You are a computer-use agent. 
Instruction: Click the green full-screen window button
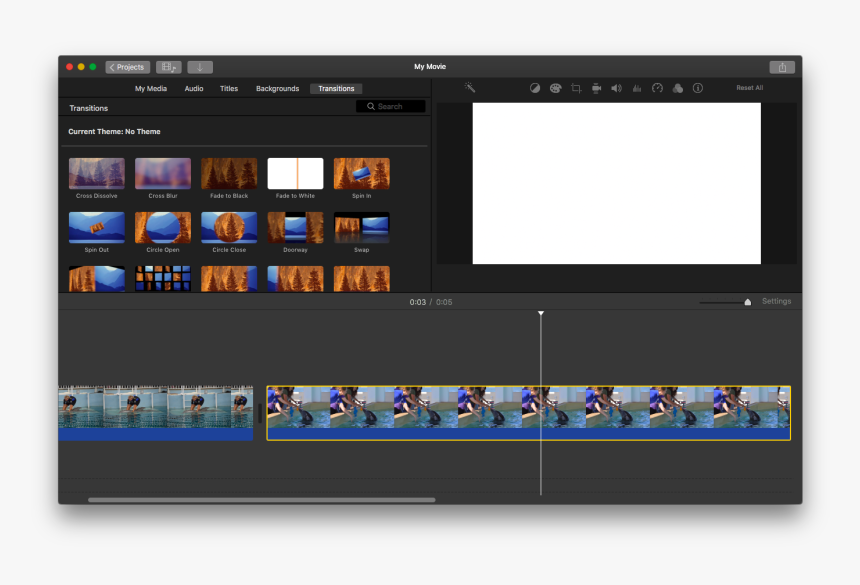coord(93,67)
